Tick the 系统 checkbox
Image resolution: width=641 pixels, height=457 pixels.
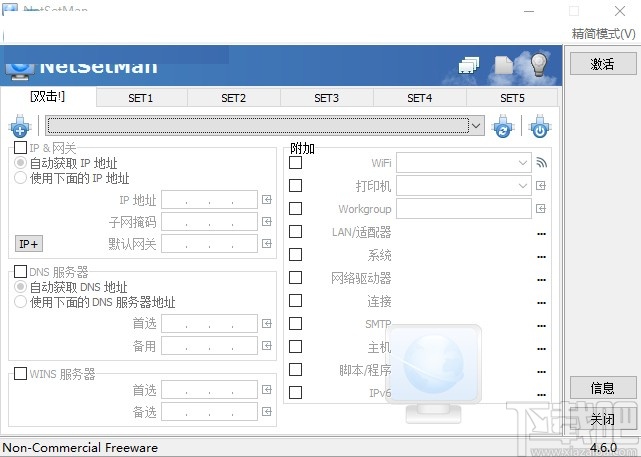[x=296, y=254]
